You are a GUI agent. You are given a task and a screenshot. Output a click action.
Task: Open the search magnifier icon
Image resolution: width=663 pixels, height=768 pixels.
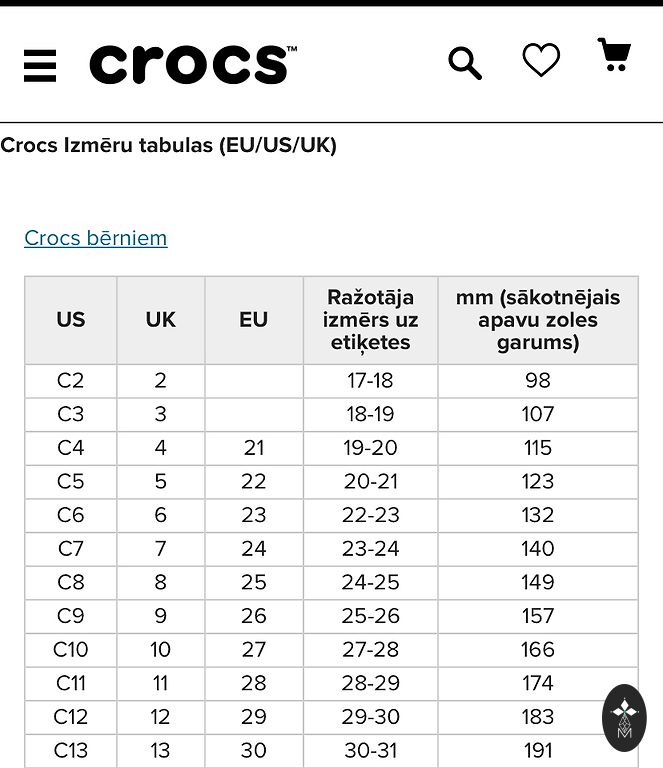(464, 64)
